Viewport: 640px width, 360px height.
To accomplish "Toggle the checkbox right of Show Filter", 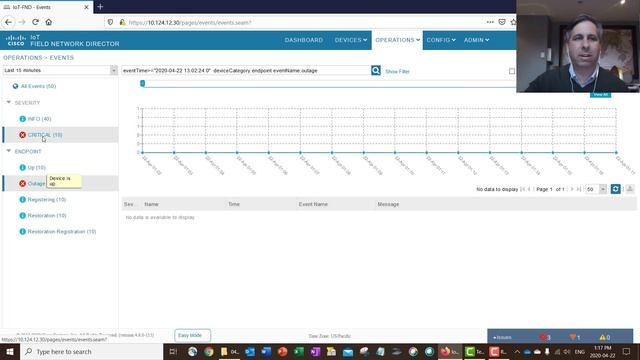I will click(512, 71).
